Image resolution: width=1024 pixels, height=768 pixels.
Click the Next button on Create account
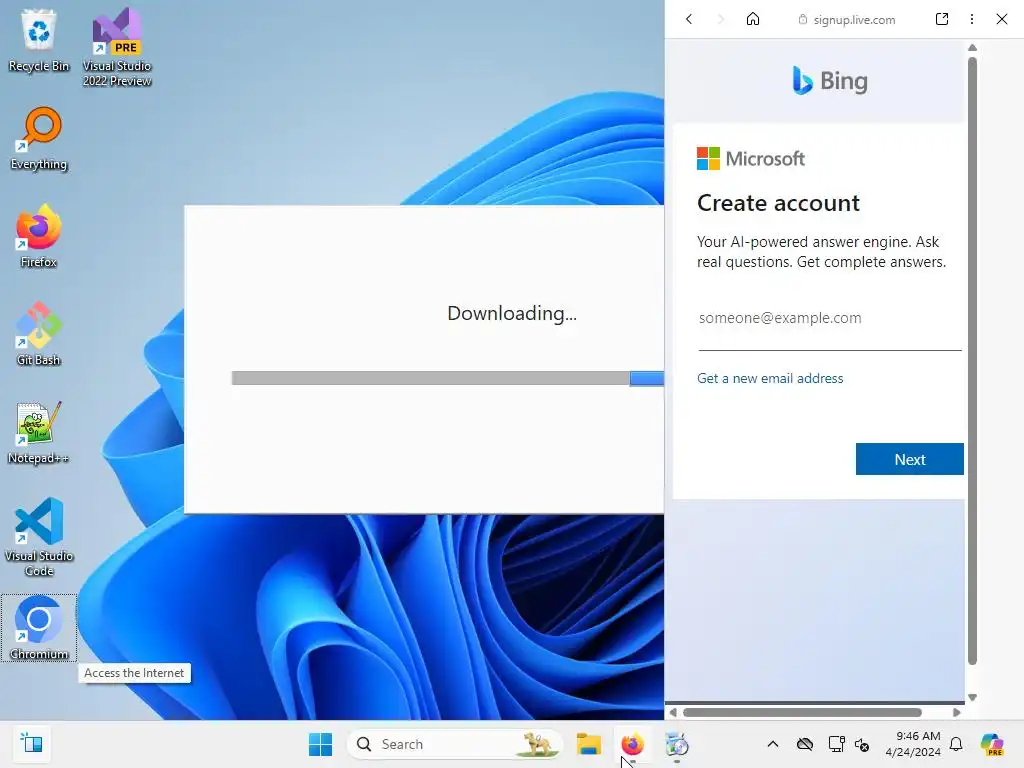pyautogui.click(x=909, y=459)
